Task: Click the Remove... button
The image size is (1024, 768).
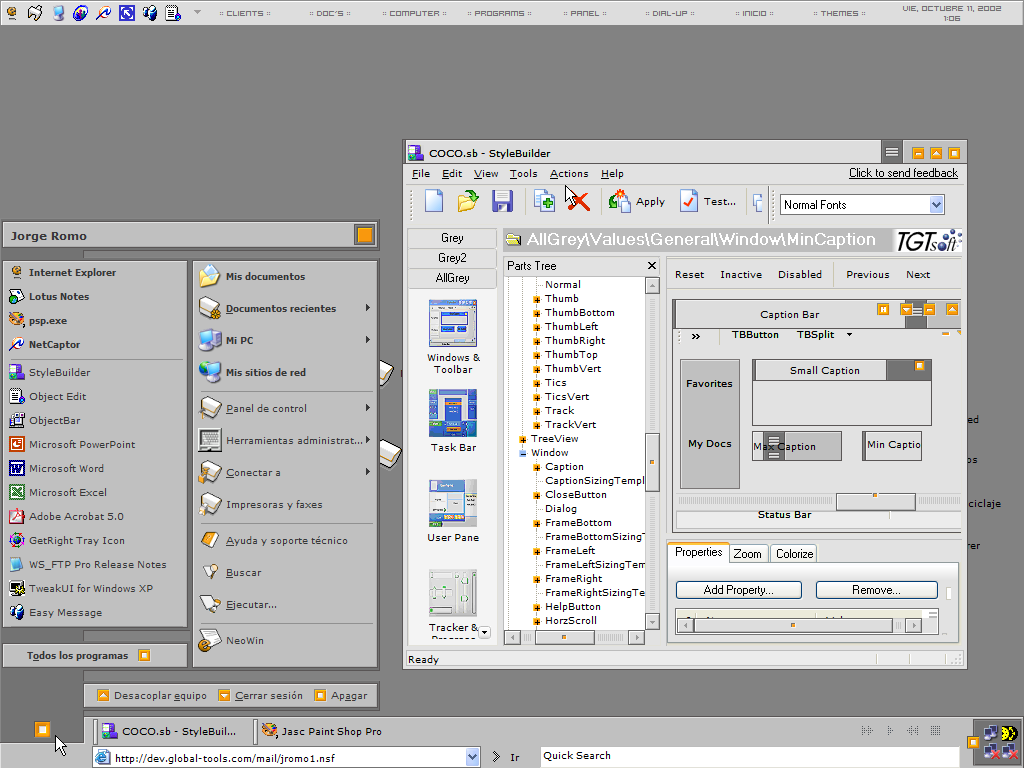Action: coord(876,590)
